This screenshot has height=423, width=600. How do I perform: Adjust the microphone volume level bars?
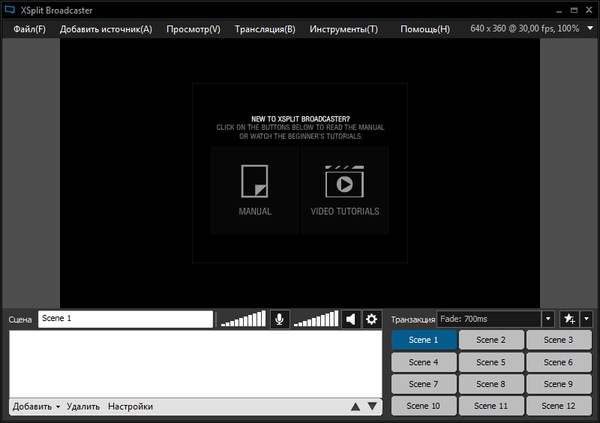click(x=243, y=319)
